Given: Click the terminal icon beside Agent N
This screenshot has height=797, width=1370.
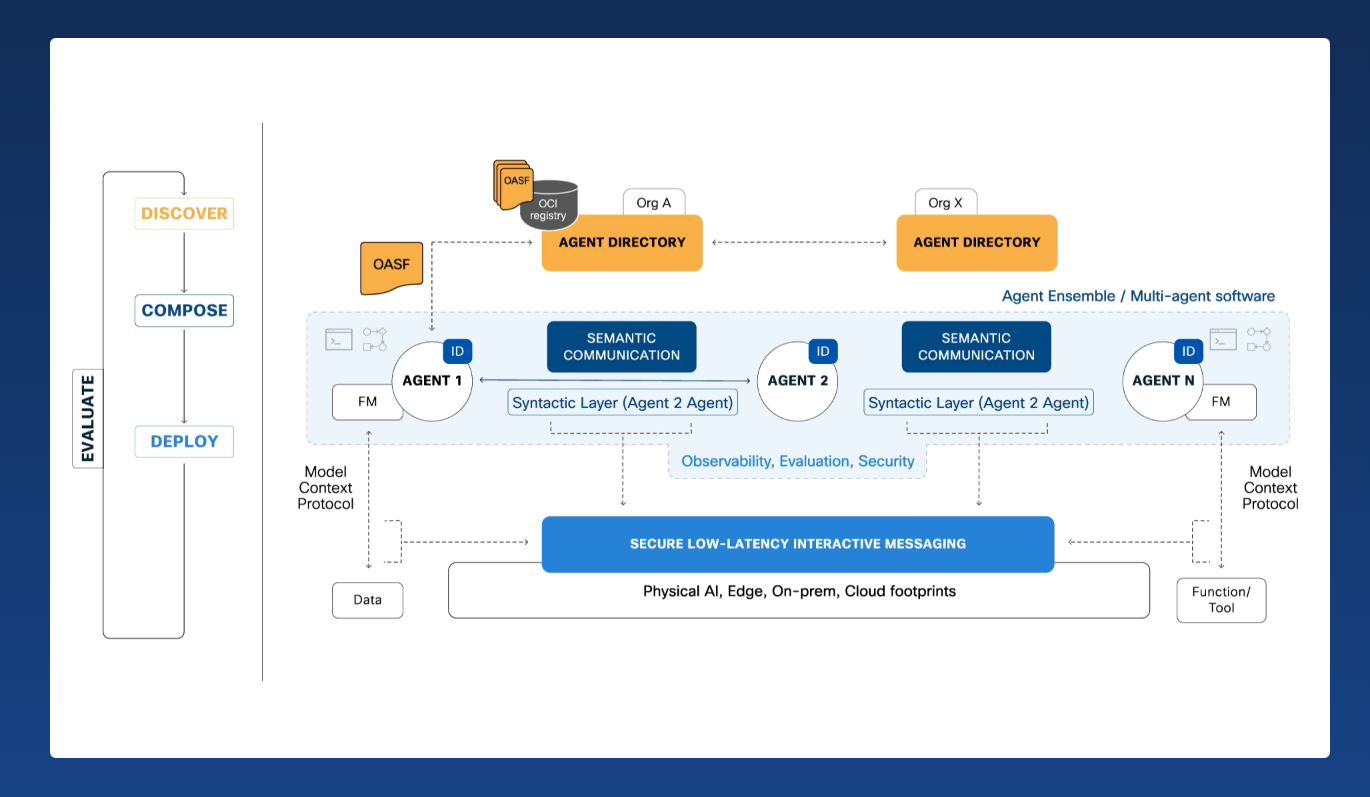Looking at the screenshot, I should click(1223, 339).
